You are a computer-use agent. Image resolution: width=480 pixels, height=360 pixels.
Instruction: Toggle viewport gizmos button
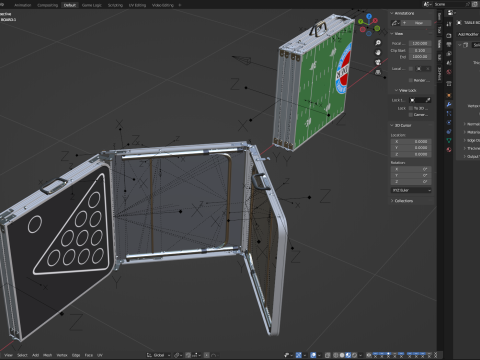(x=299, y=355)
